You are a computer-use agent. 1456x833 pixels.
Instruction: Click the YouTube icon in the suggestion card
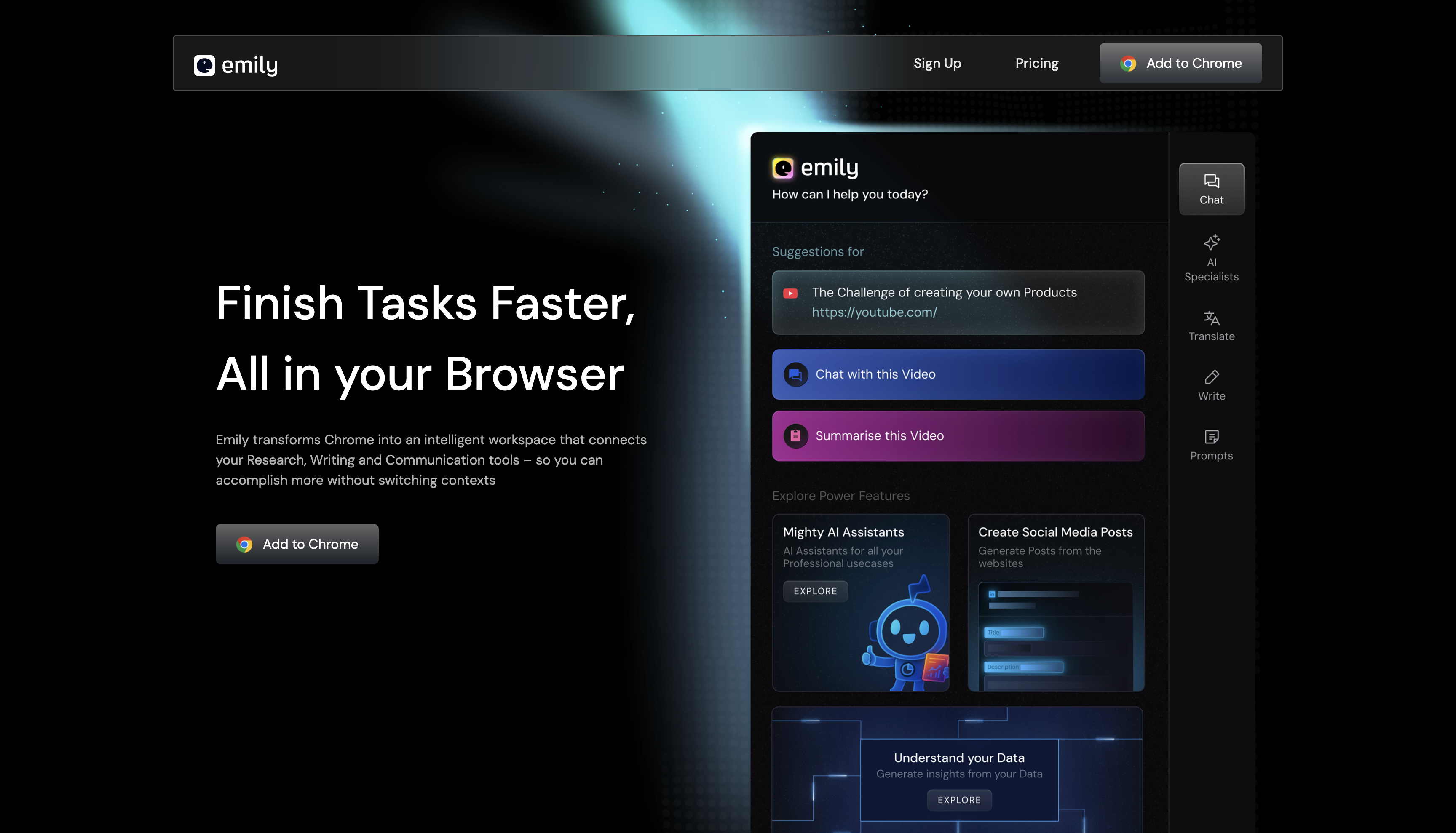pyautogui.click(x=790, y=294)
